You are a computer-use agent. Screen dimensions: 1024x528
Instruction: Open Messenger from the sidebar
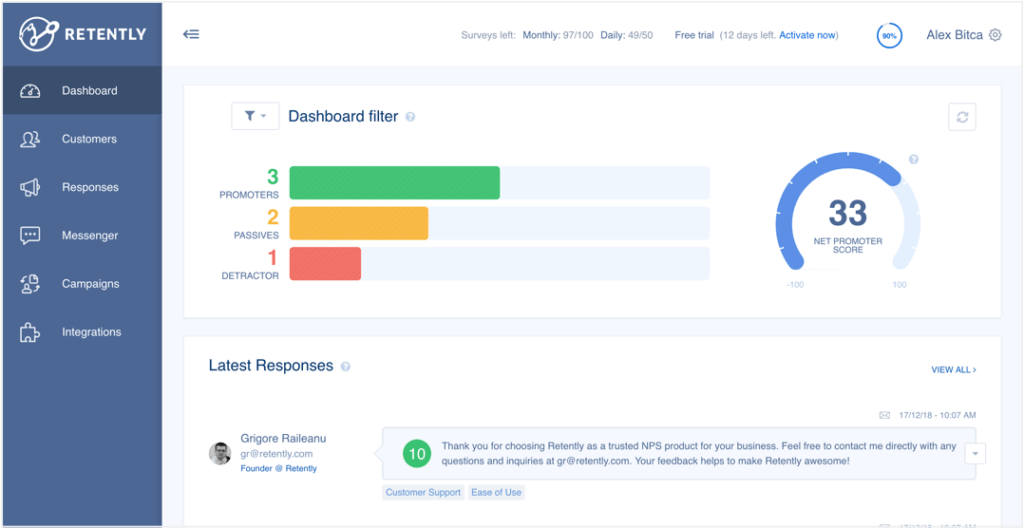coord(82,235)
